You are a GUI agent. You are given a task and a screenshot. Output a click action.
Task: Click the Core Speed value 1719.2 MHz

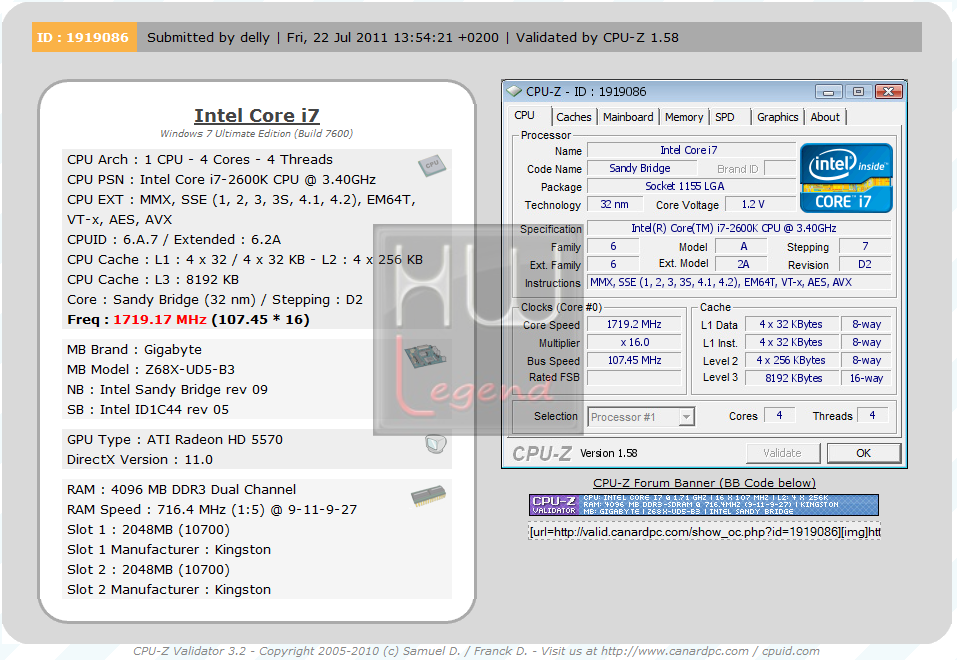634,324
